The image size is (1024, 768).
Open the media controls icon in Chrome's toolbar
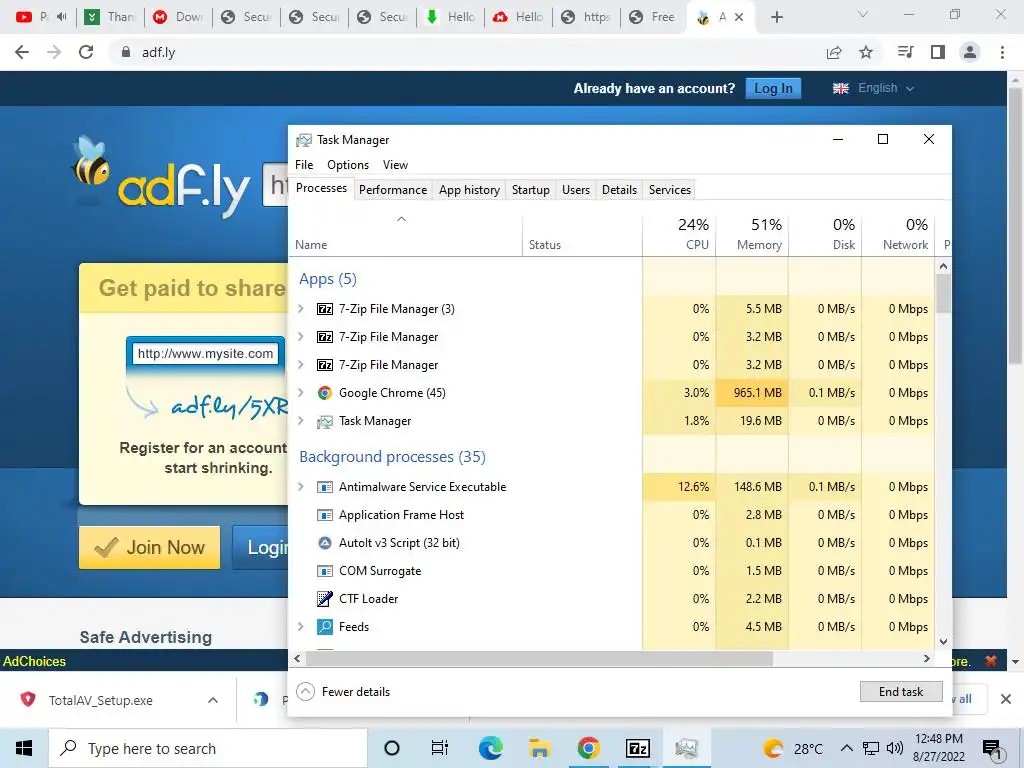point(906,52)
